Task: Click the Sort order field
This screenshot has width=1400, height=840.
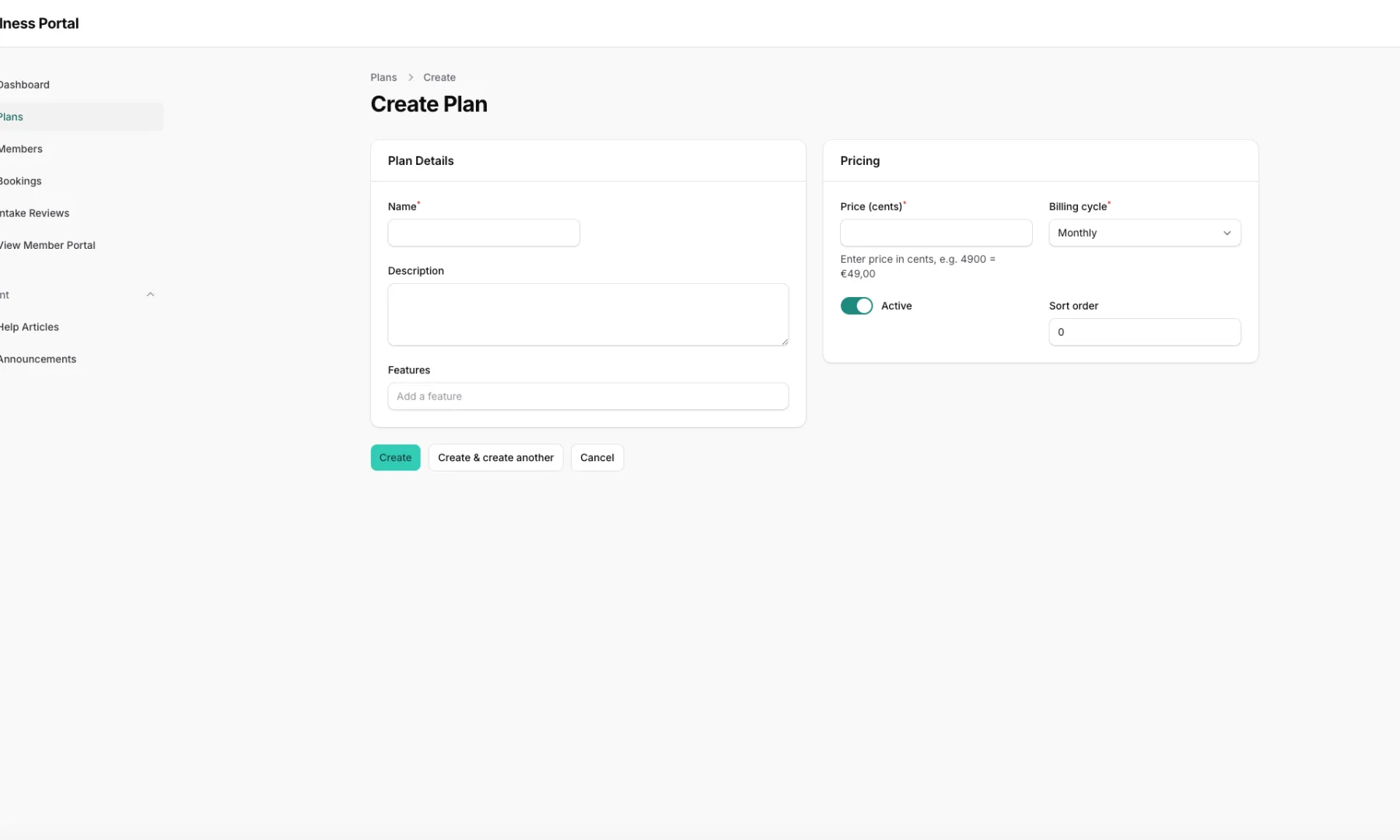Action: [1144, 332]
